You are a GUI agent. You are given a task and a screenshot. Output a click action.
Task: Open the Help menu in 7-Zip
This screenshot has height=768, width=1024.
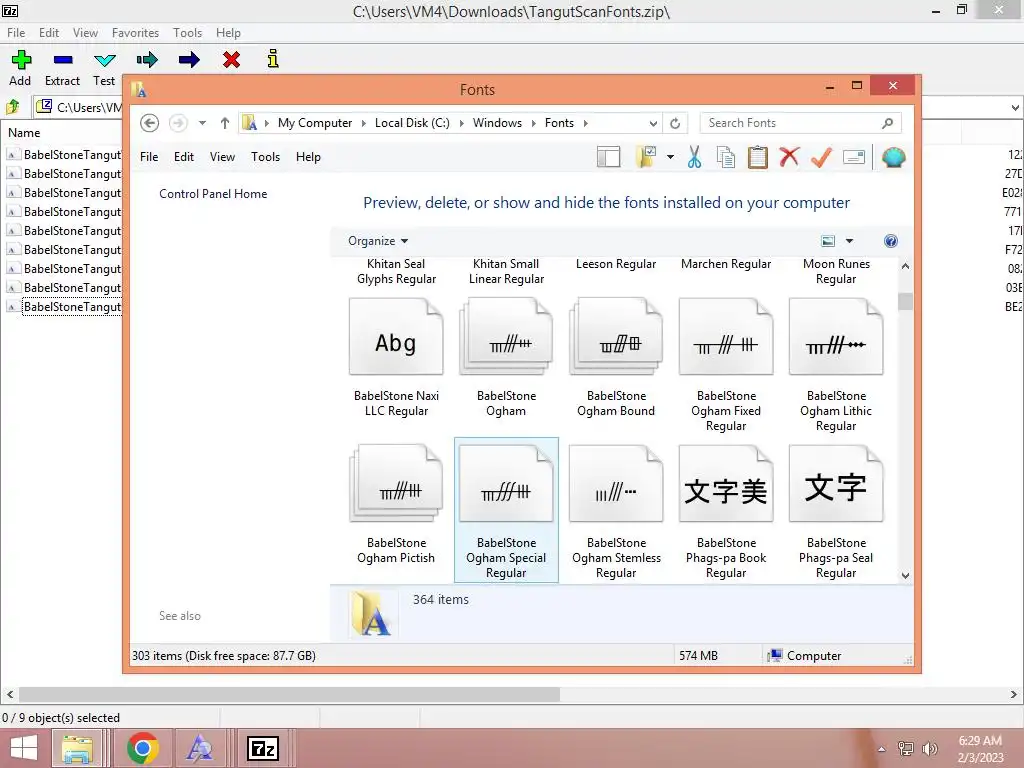pos(228,33)
